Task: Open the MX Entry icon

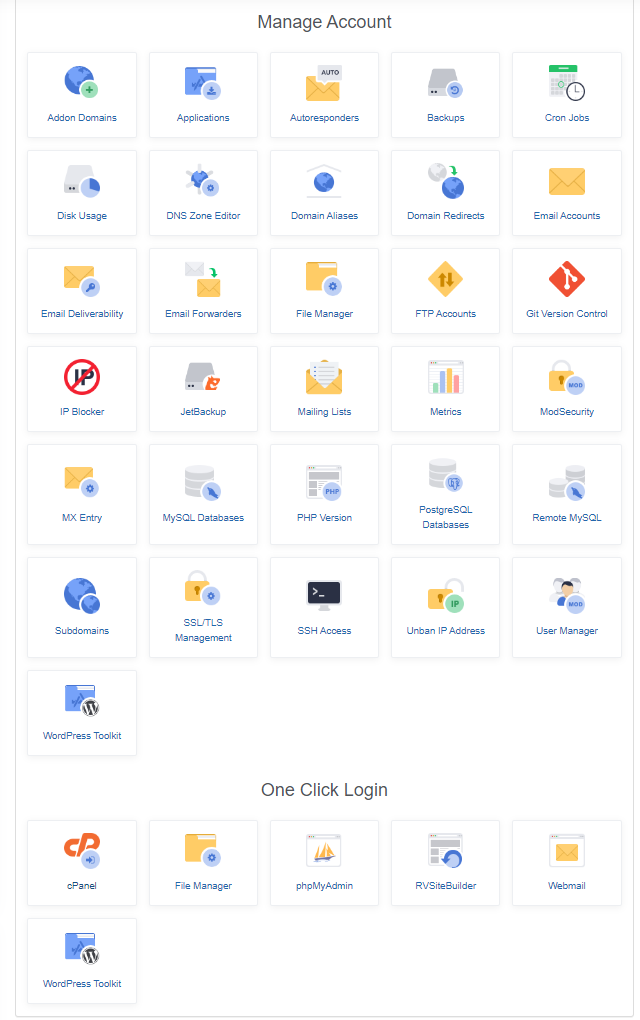Action: pyautogui.click(x=81, y=482)
